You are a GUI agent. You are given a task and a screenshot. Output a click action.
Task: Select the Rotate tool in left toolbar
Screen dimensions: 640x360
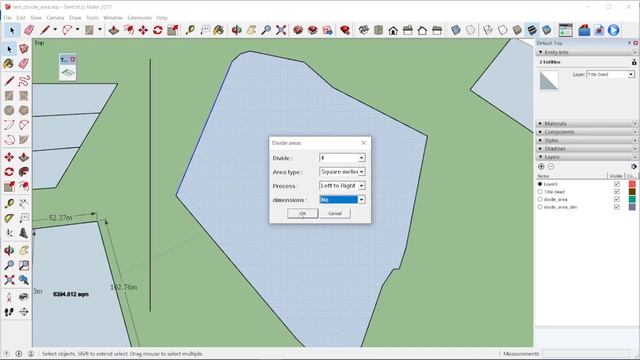coord(9,172)
